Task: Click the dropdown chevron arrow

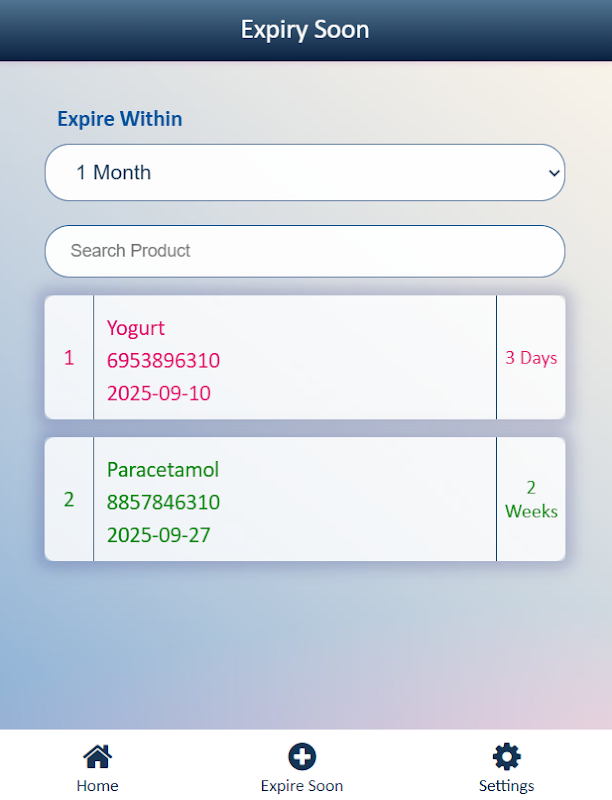Action: click(556, 172)
